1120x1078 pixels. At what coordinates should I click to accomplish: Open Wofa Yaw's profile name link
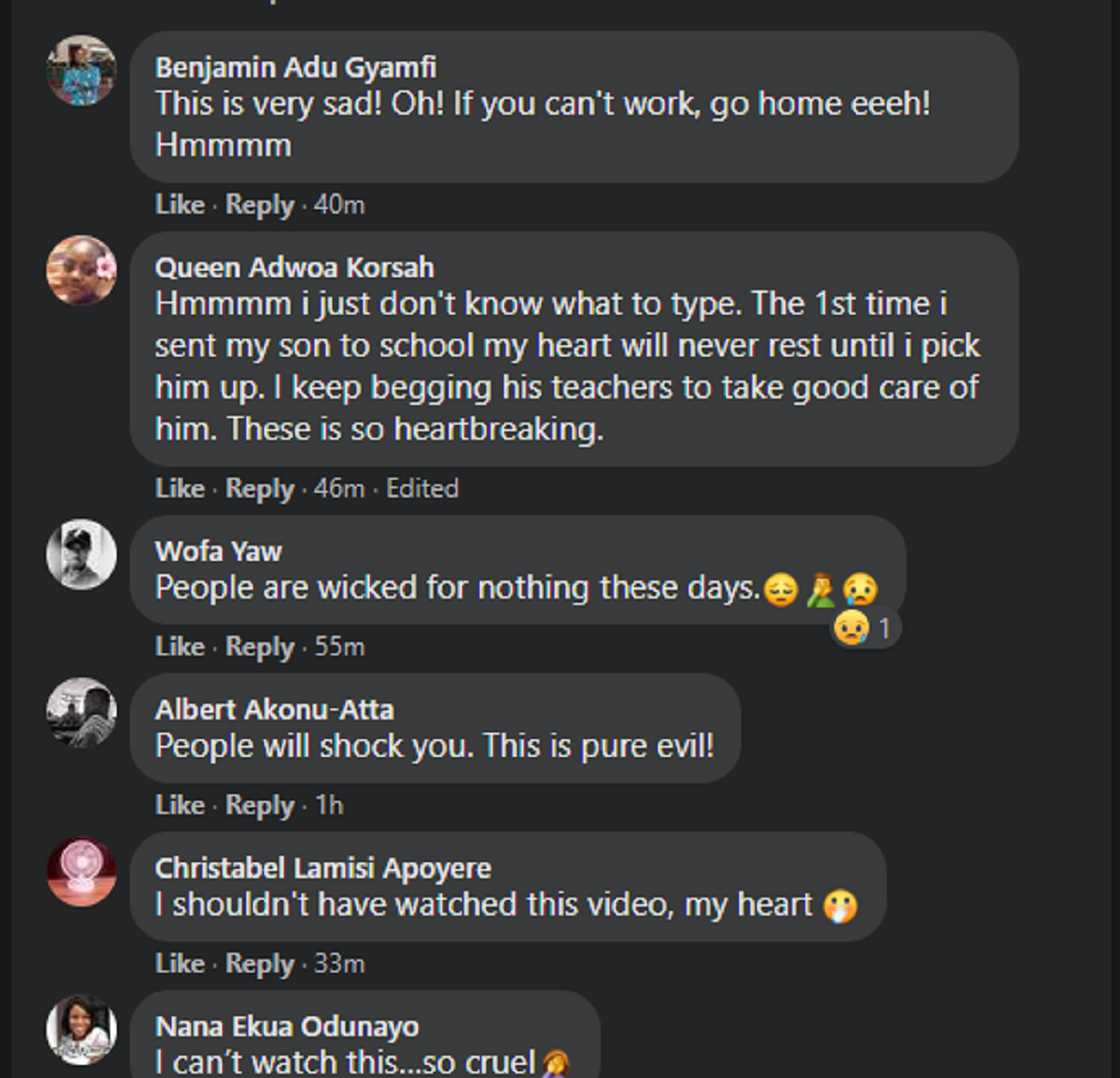click(x=218, y=551)
